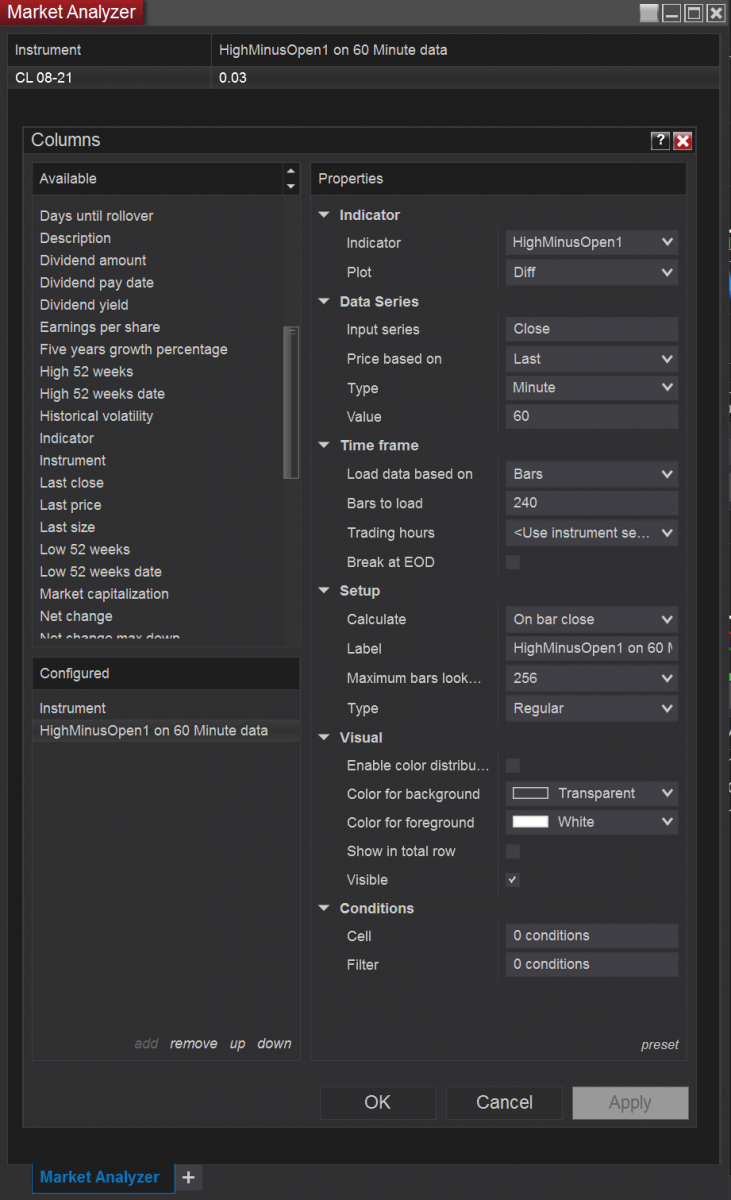Enable the Break at EOD checkbox
The width and height of the screenshot is (731, 1200).
point(513,562)
